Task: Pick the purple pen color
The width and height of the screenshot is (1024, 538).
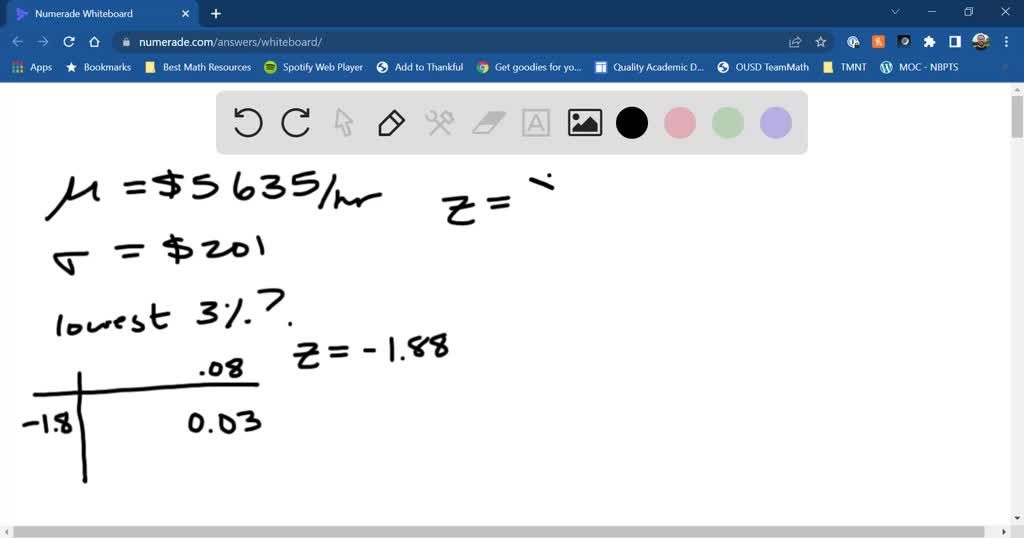Action: click(776, 123)
